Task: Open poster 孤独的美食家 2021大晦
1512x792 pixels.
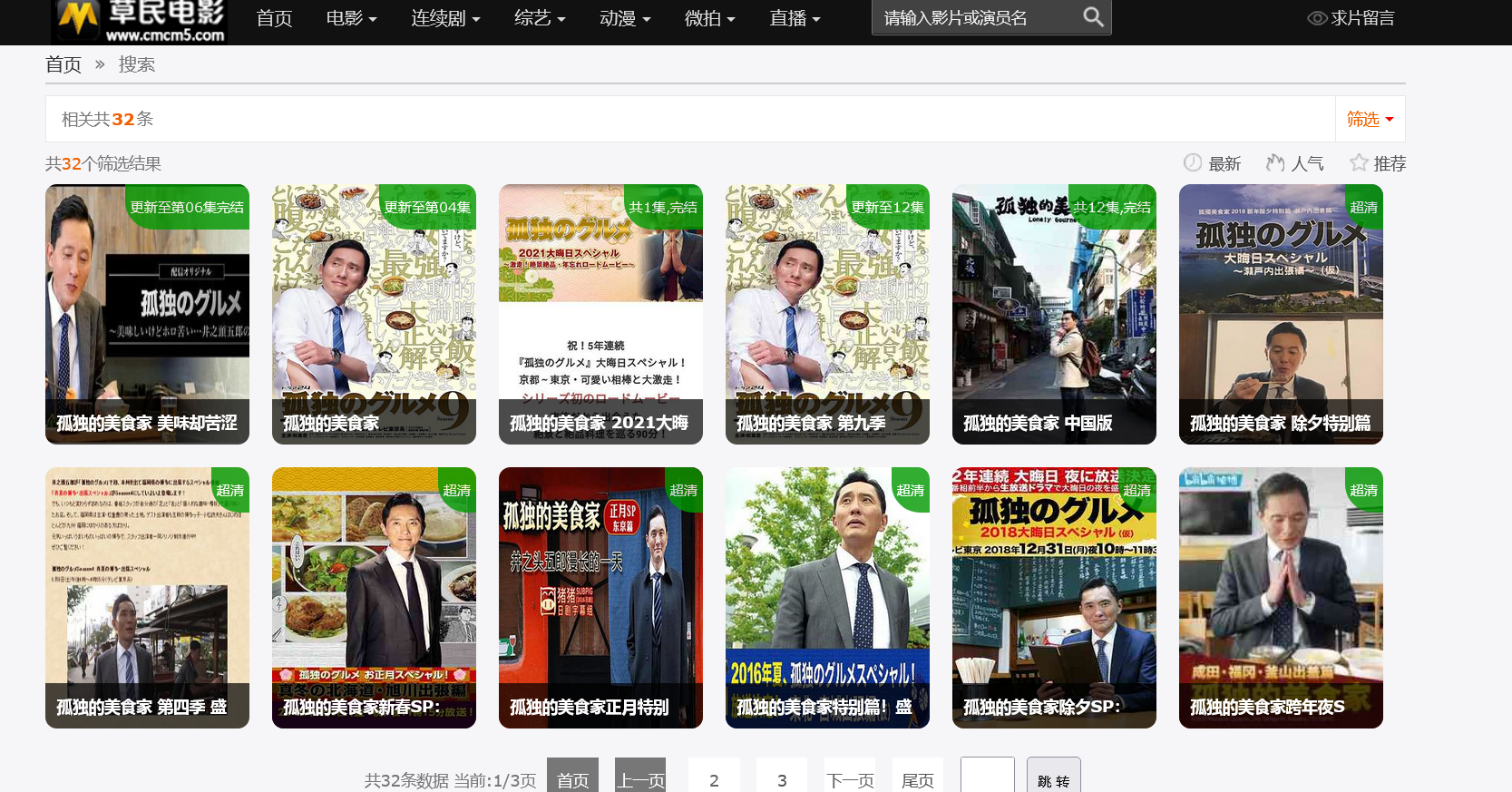Action: 600,314
